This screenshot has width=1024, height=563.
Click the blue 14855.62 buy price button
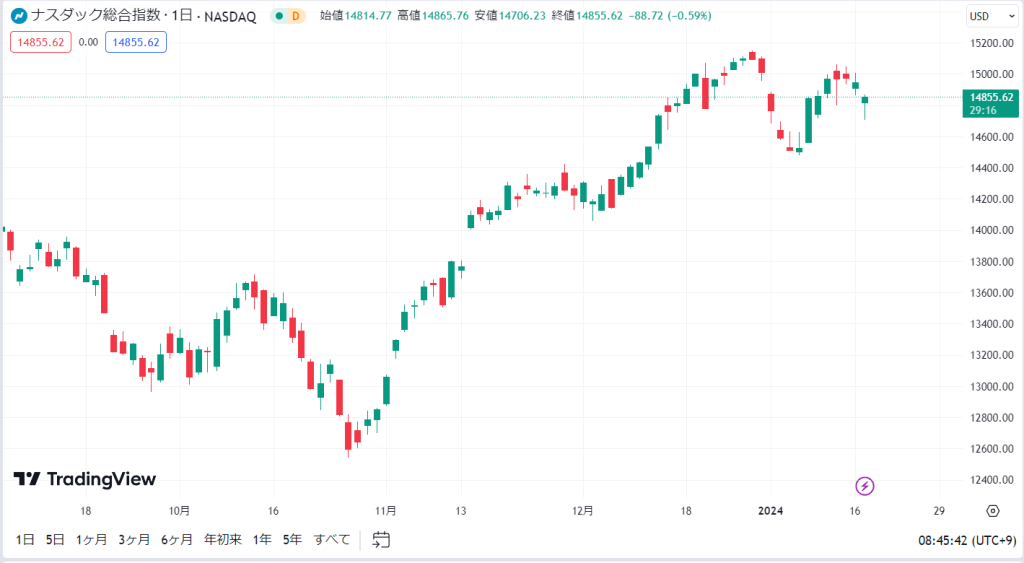[x=136, y=42]
